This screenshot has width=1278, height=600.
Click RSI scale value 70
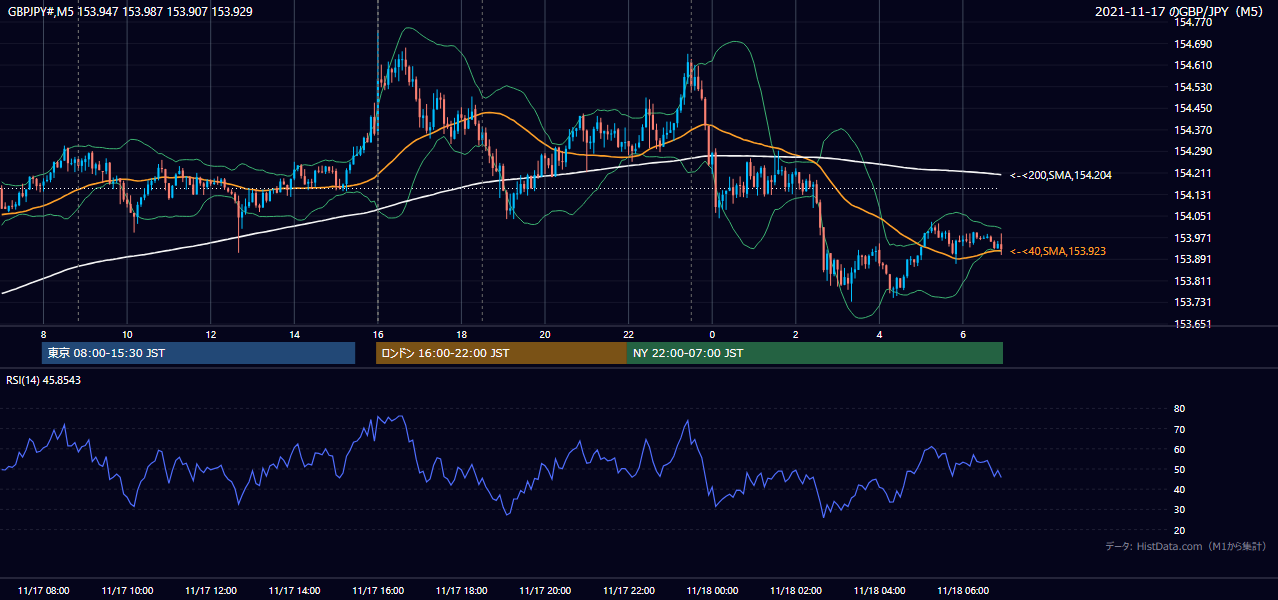pos(1180,429)
